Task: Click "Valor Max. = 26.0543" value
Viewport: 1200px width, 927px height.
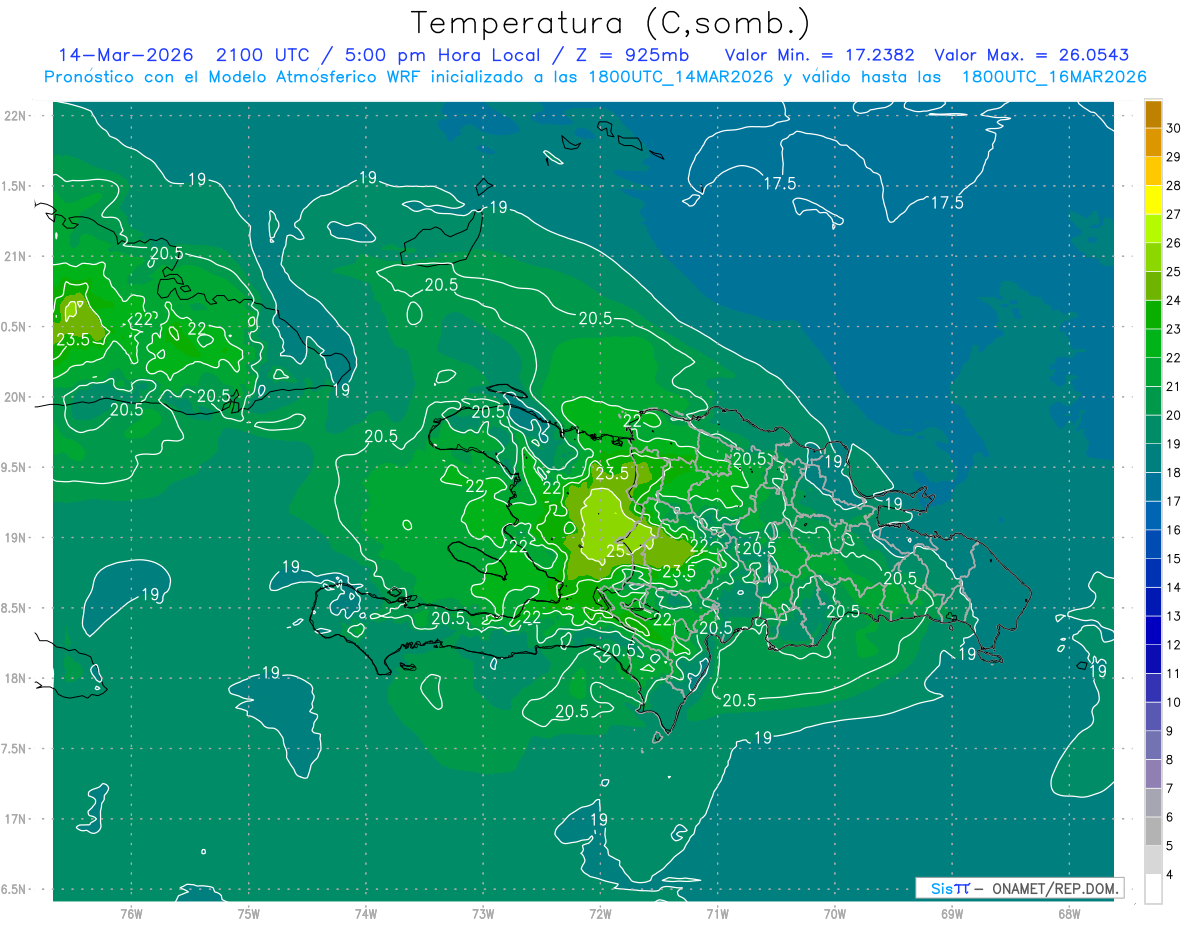Action: [1031, 55]
